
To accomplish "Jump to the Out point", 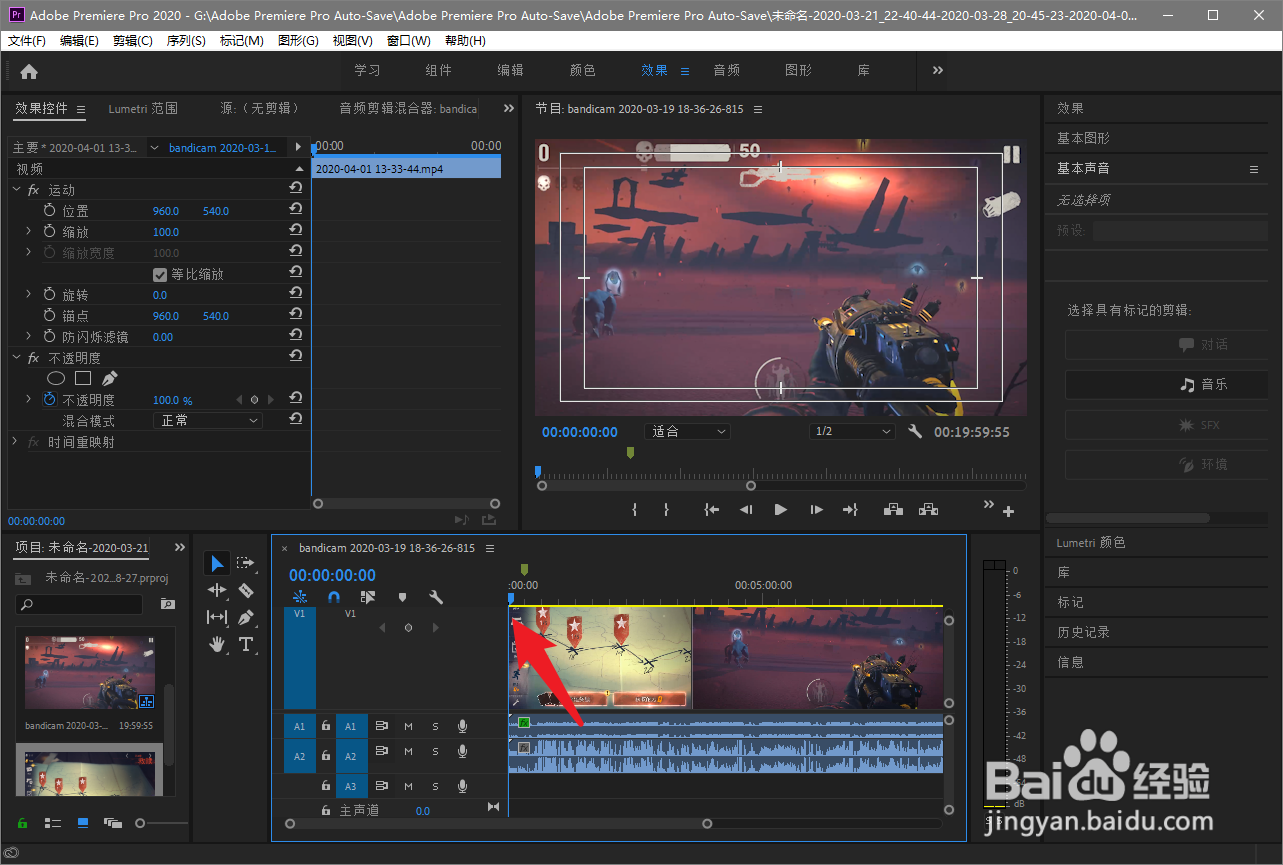I will (850, 509).
